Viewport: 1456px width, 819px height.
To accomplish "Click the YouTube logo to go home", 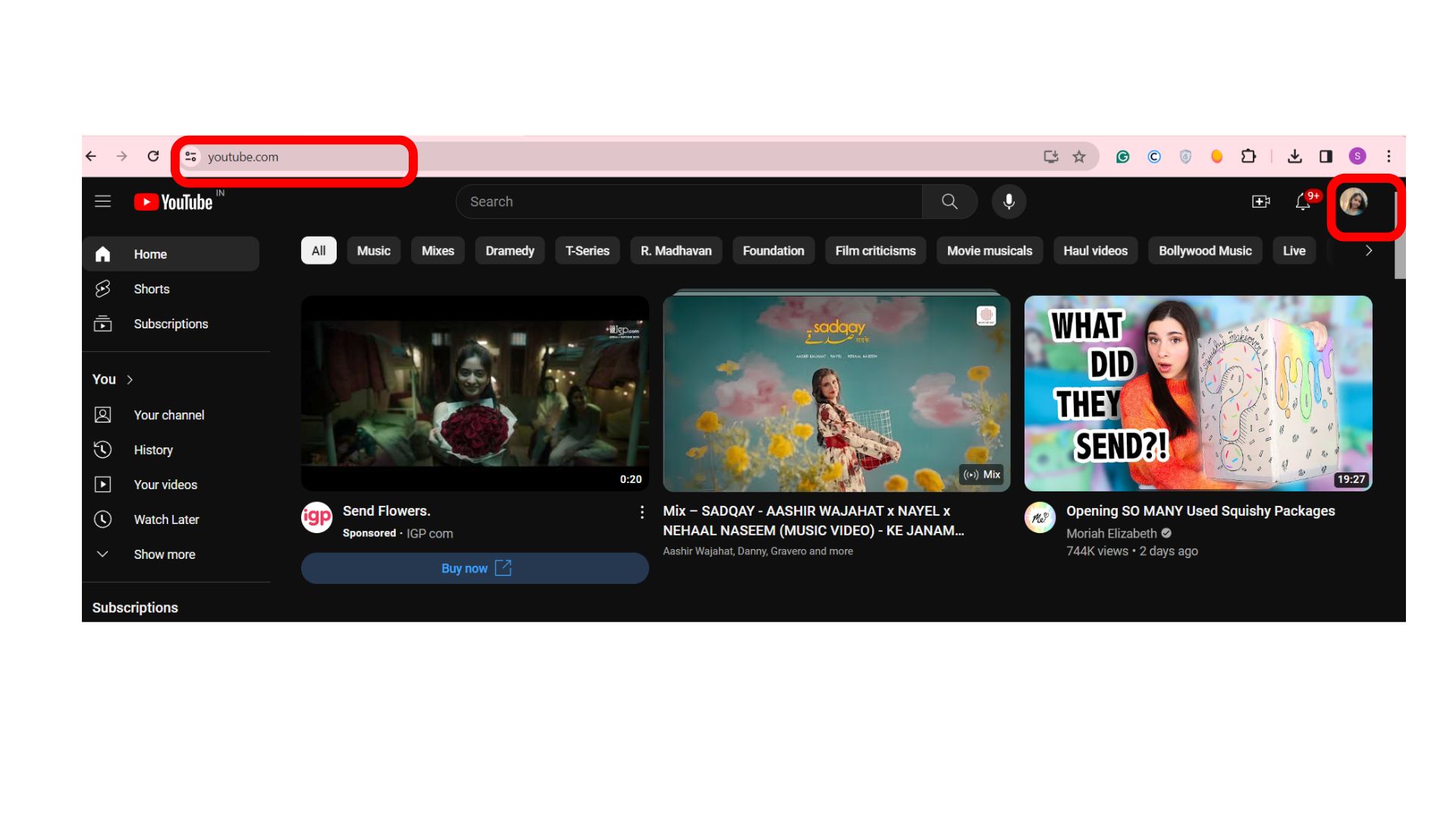I will [x=174, y=202].
